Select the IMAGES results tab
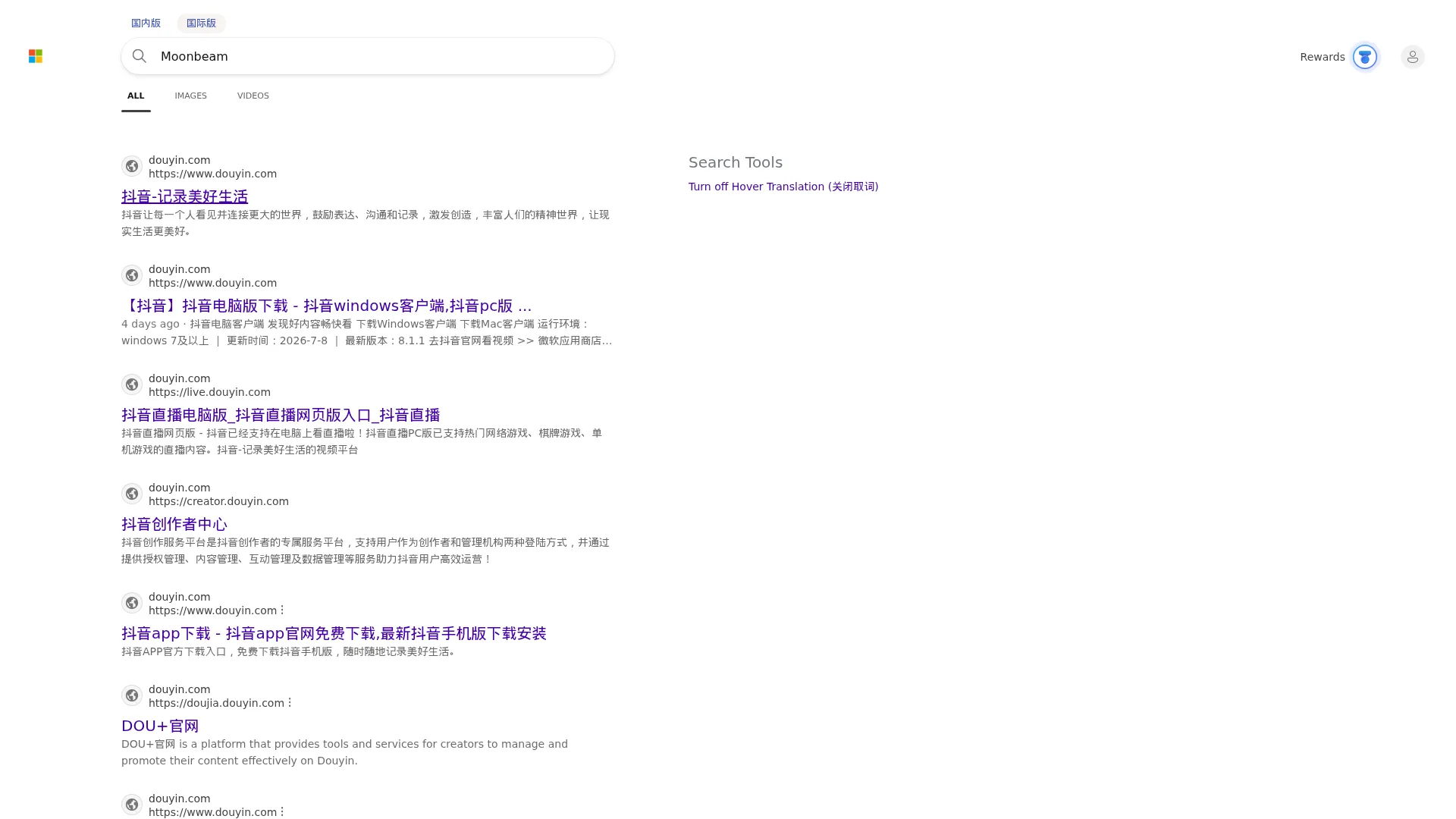 click(x=190, y=96)
